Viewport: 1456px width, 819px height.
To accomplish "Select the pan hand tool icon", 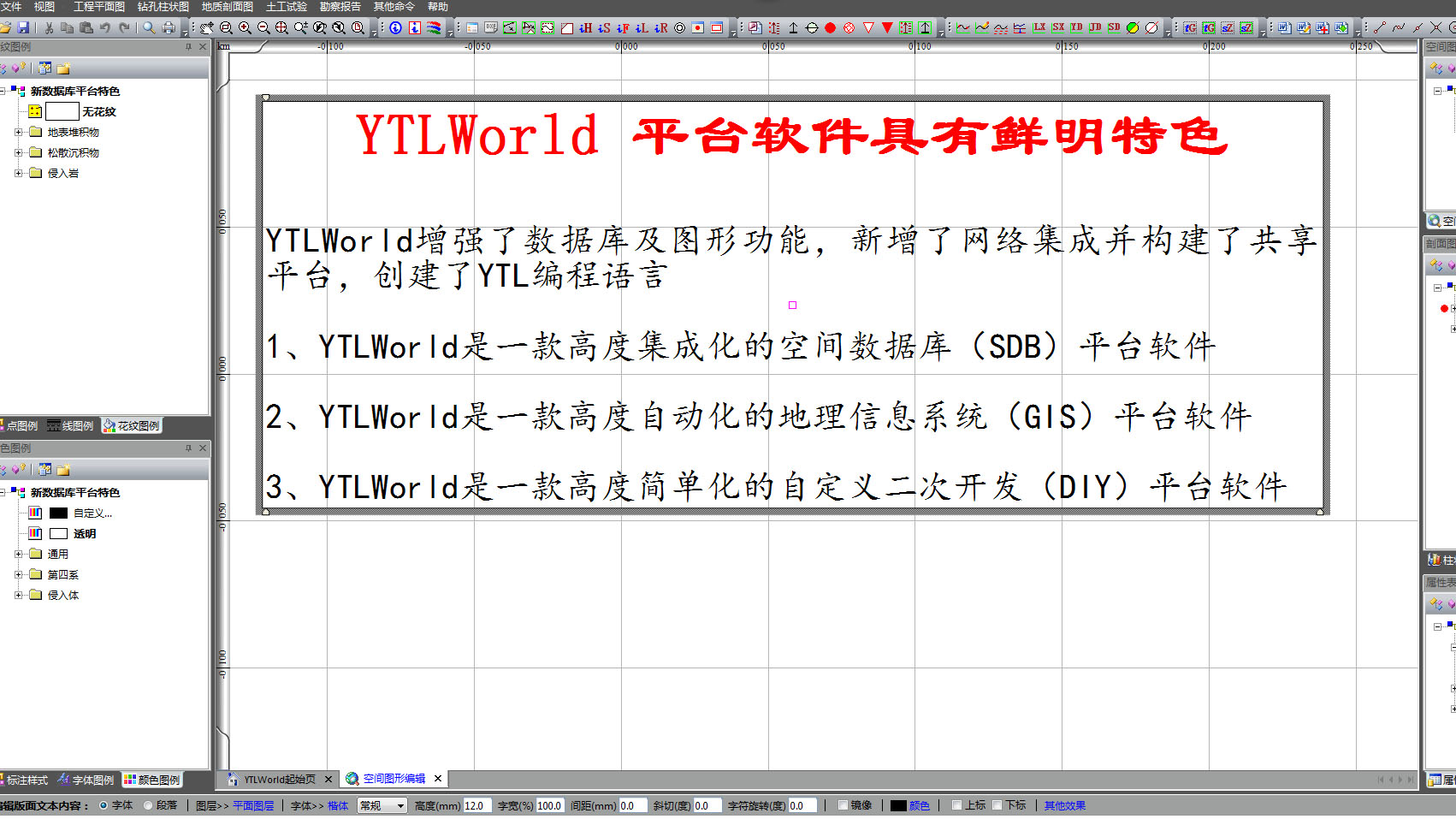I will (x=207, y=28).
